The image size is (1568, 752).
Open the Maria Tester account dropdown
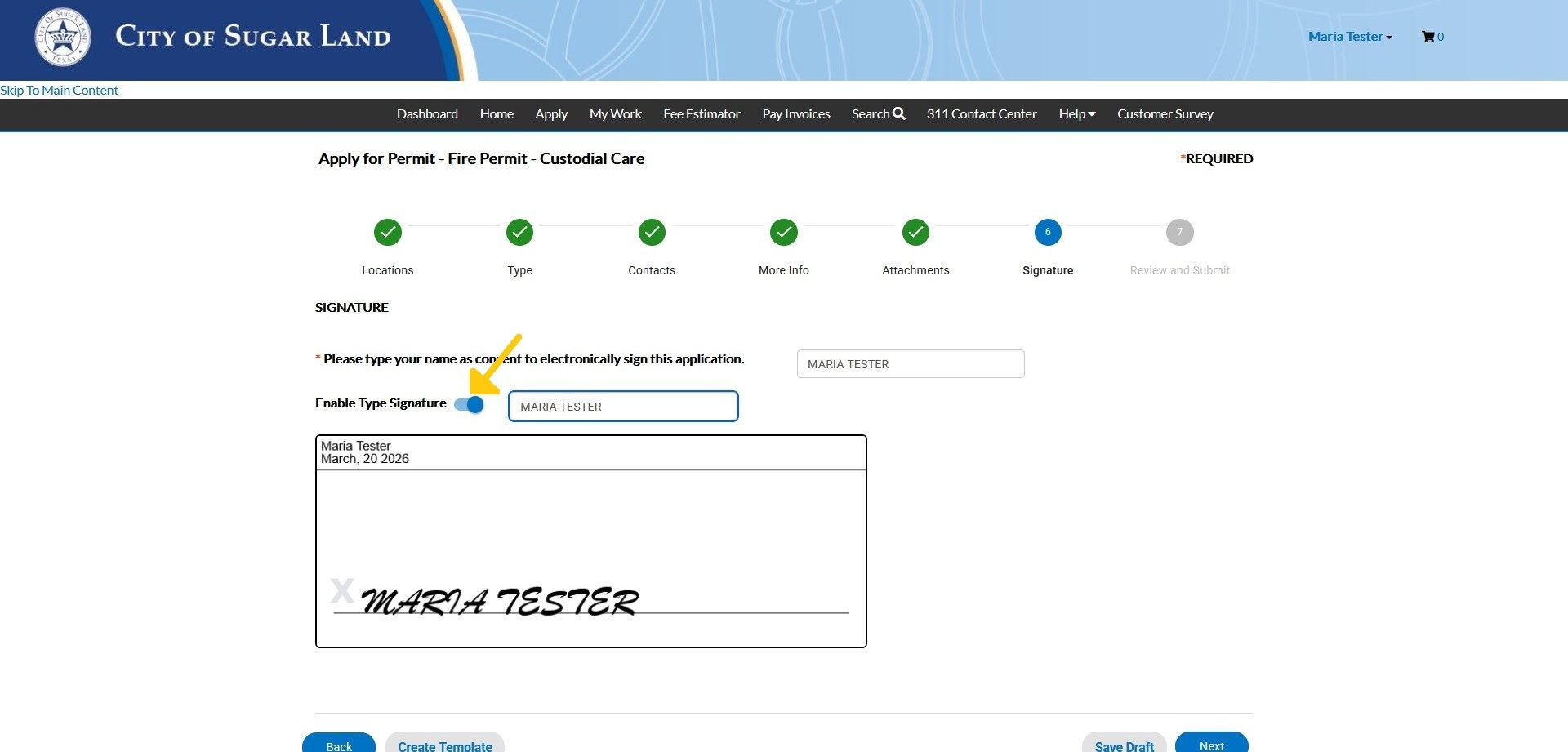point(1349,37)
